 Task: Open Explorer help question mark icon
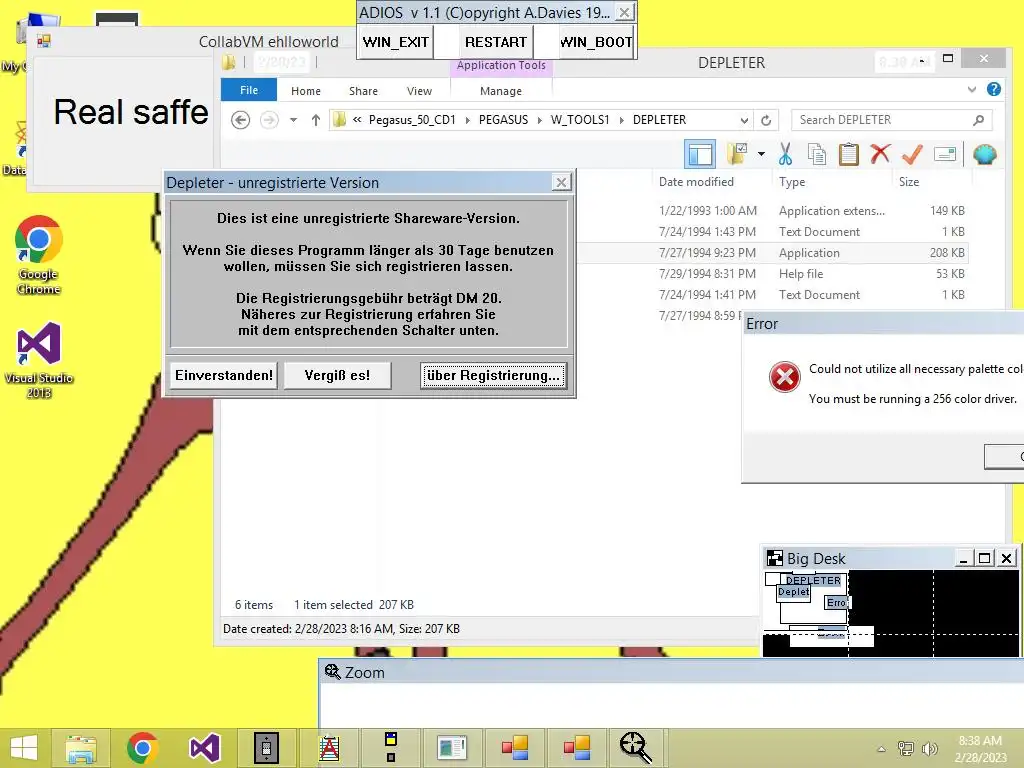994,89
